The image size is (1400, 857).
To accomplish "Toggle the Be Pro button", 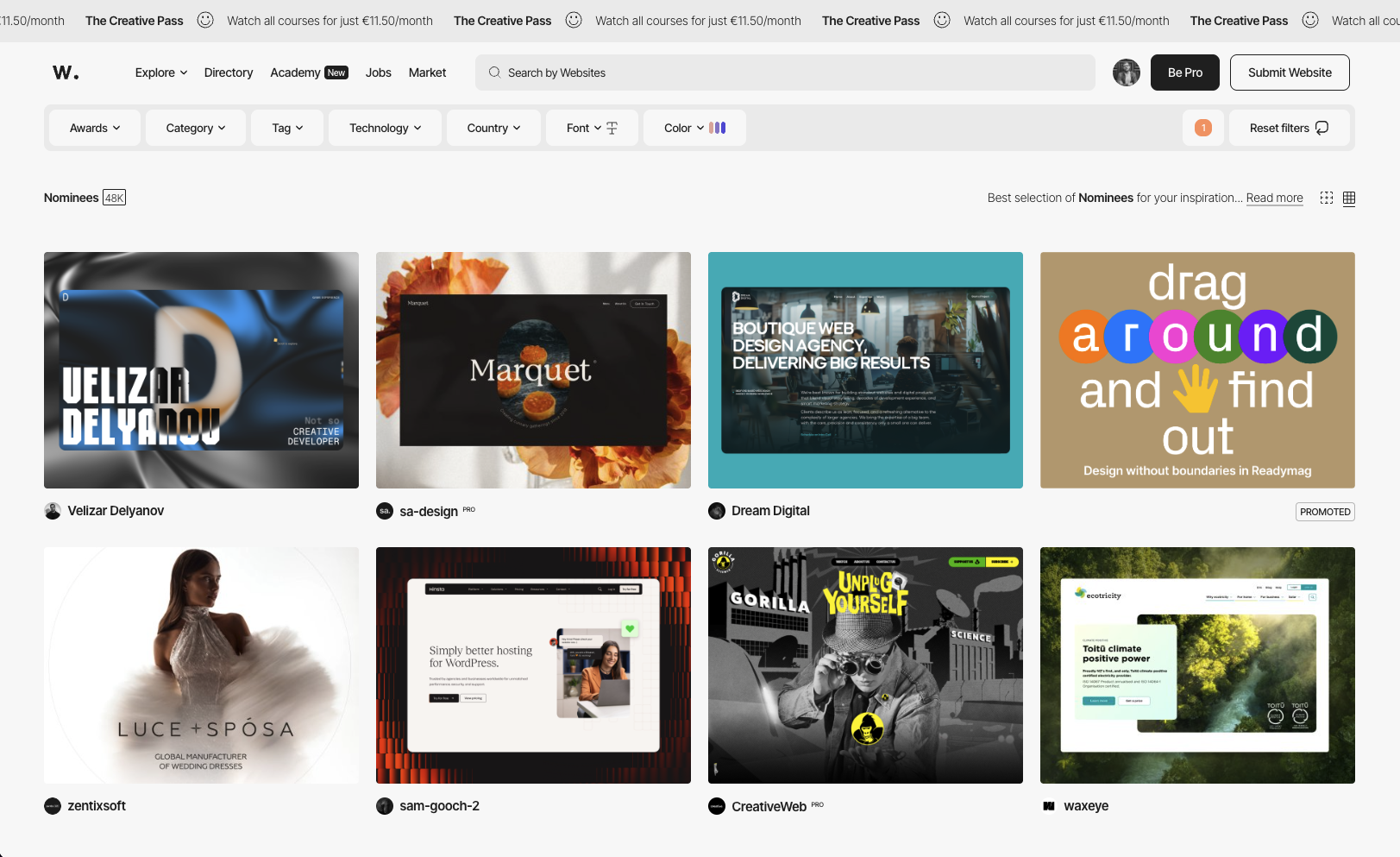I will tap(1184, 72).
